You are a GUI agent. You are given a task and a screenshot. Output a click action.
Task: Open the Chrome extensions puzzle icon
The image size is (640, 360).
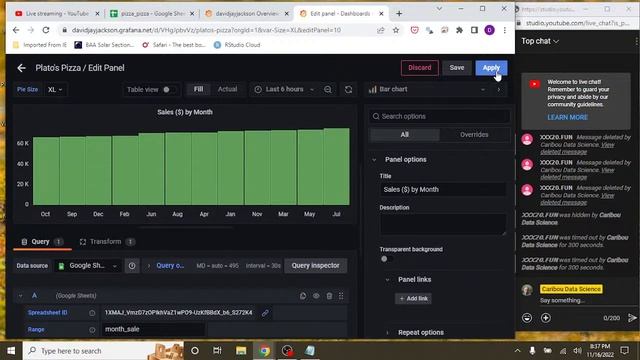tap(459, 30)
